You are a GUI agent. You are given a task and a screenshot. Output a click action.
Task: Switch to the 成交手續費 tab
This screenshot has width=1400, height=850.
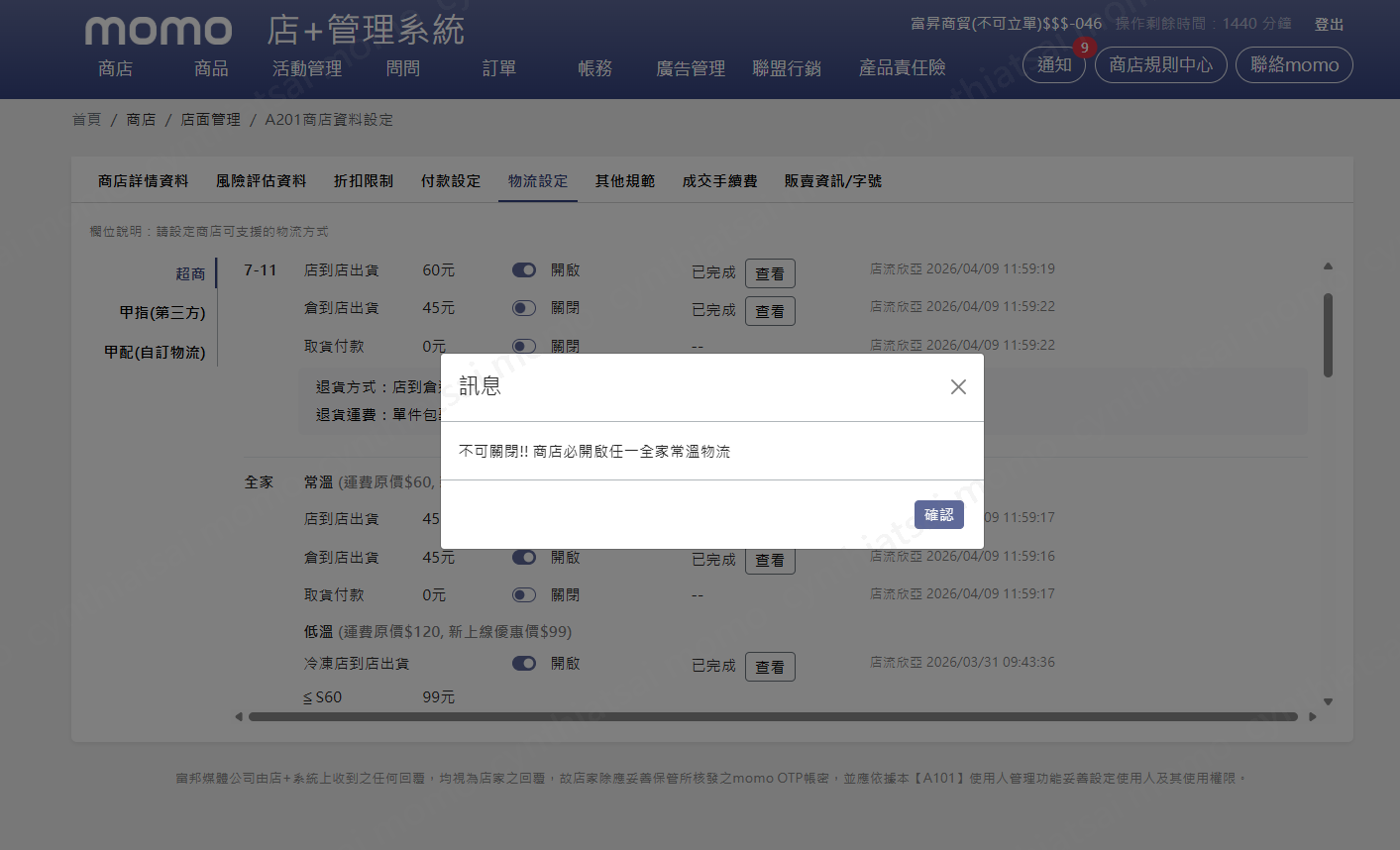coord(720,181)
